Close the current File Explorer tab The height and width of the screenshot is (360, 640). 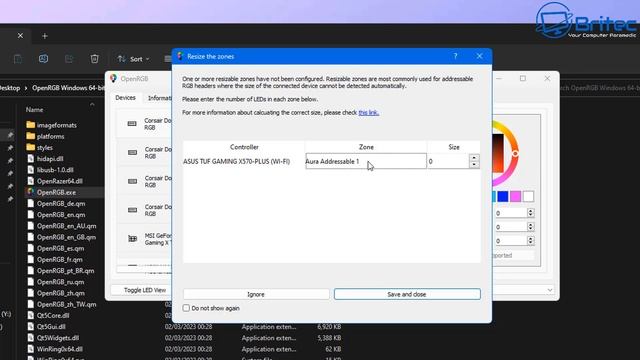tap(20, 36)
